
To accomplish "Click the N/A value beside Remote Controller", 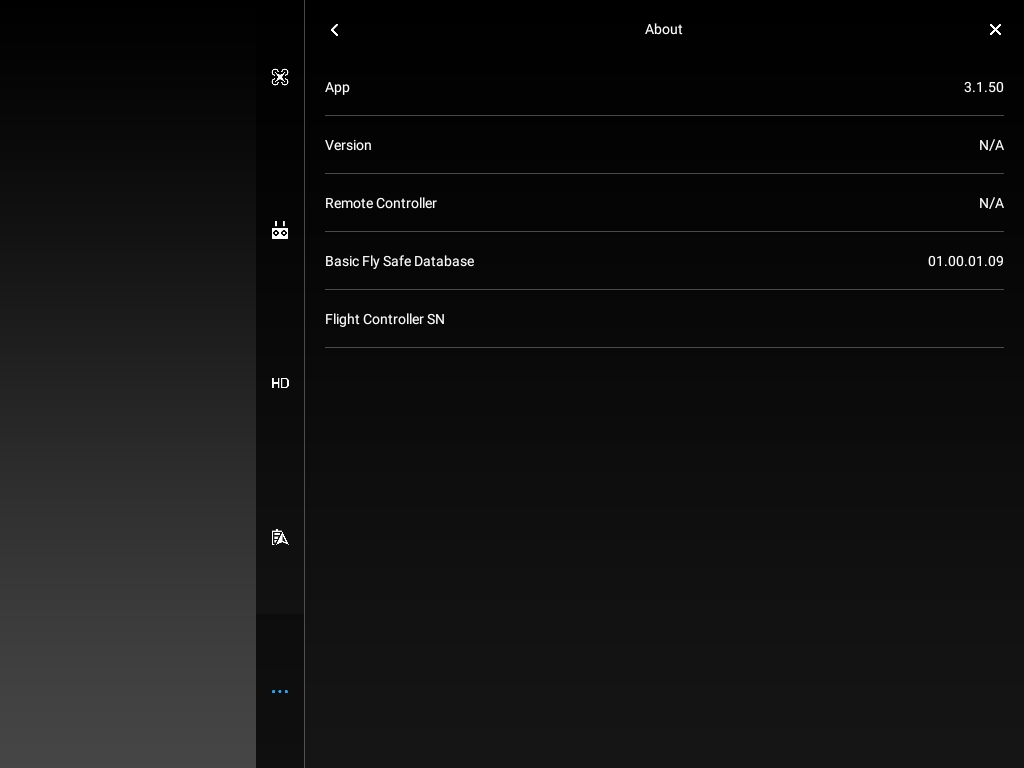I will tap(991, 203).
